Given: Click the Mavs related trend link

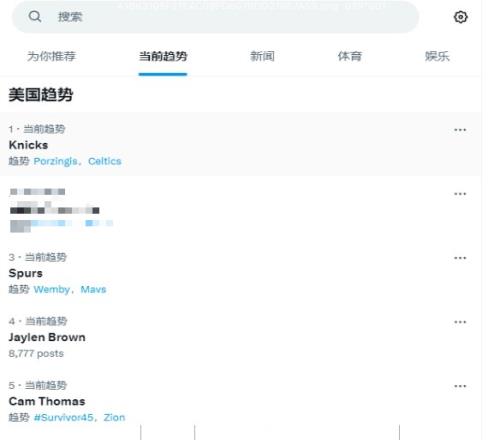Looking at the screenshot, I should point(93,289).
